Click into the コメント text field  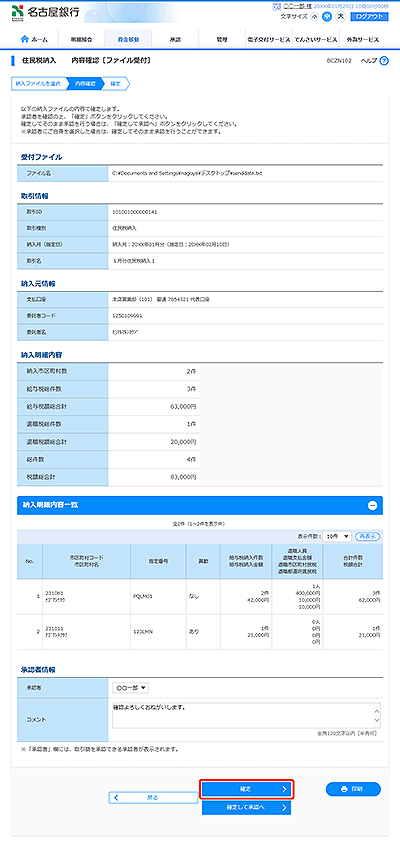[246, 715]
